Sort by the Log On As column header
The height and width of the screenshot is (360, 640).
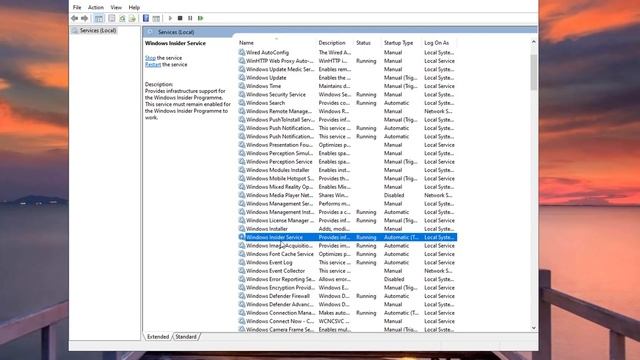[x=439, y=43]
